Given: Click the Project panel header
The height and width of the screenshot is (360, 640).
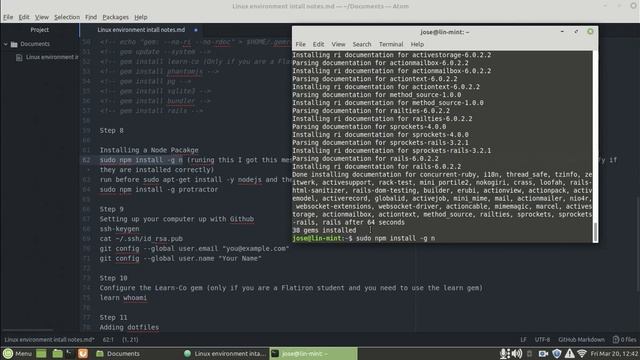Looking at the screenshot, I should [40, 30].
